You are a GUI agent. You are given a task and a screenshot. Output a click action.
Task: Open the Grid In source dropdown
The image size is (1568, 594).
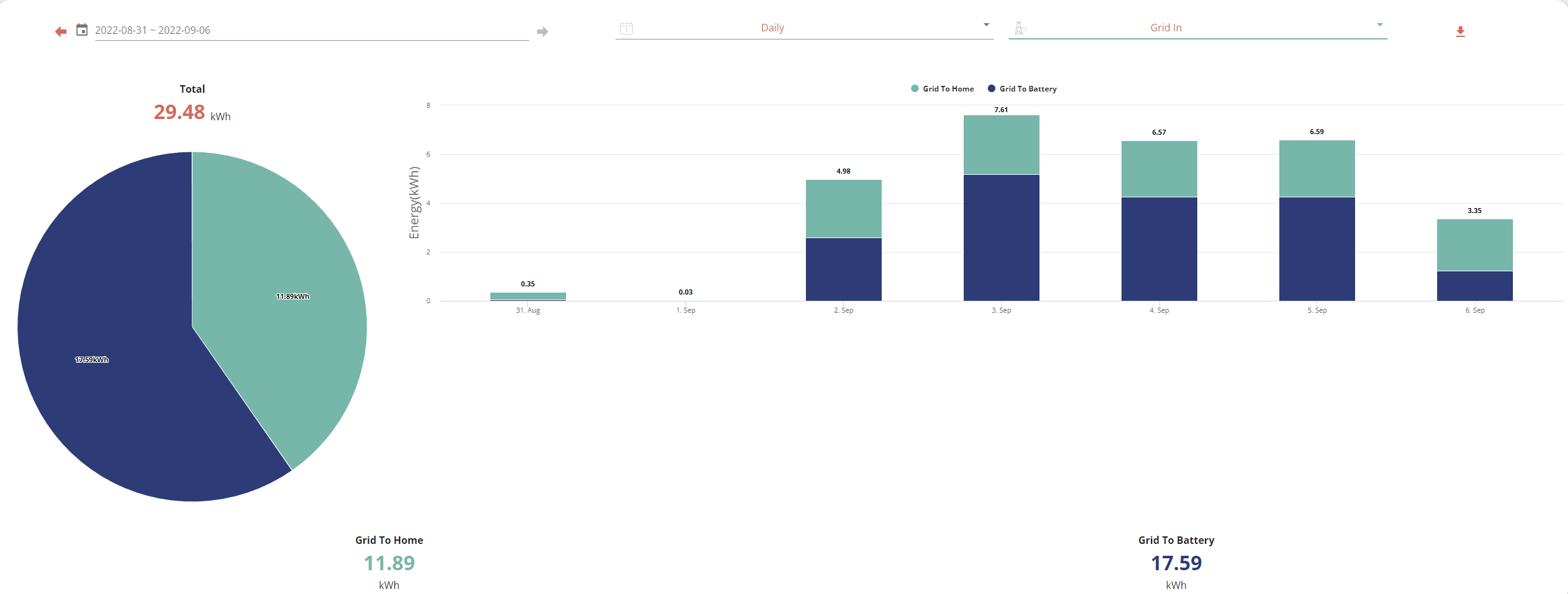coord(1198,28)
